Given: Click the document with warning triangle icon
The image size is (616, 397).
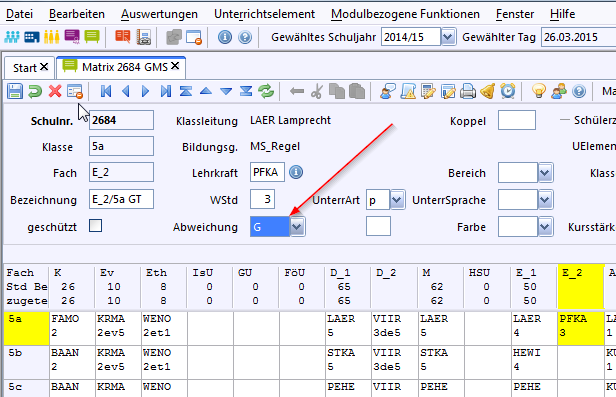Looking at the screenshot, I should (408, 91).
